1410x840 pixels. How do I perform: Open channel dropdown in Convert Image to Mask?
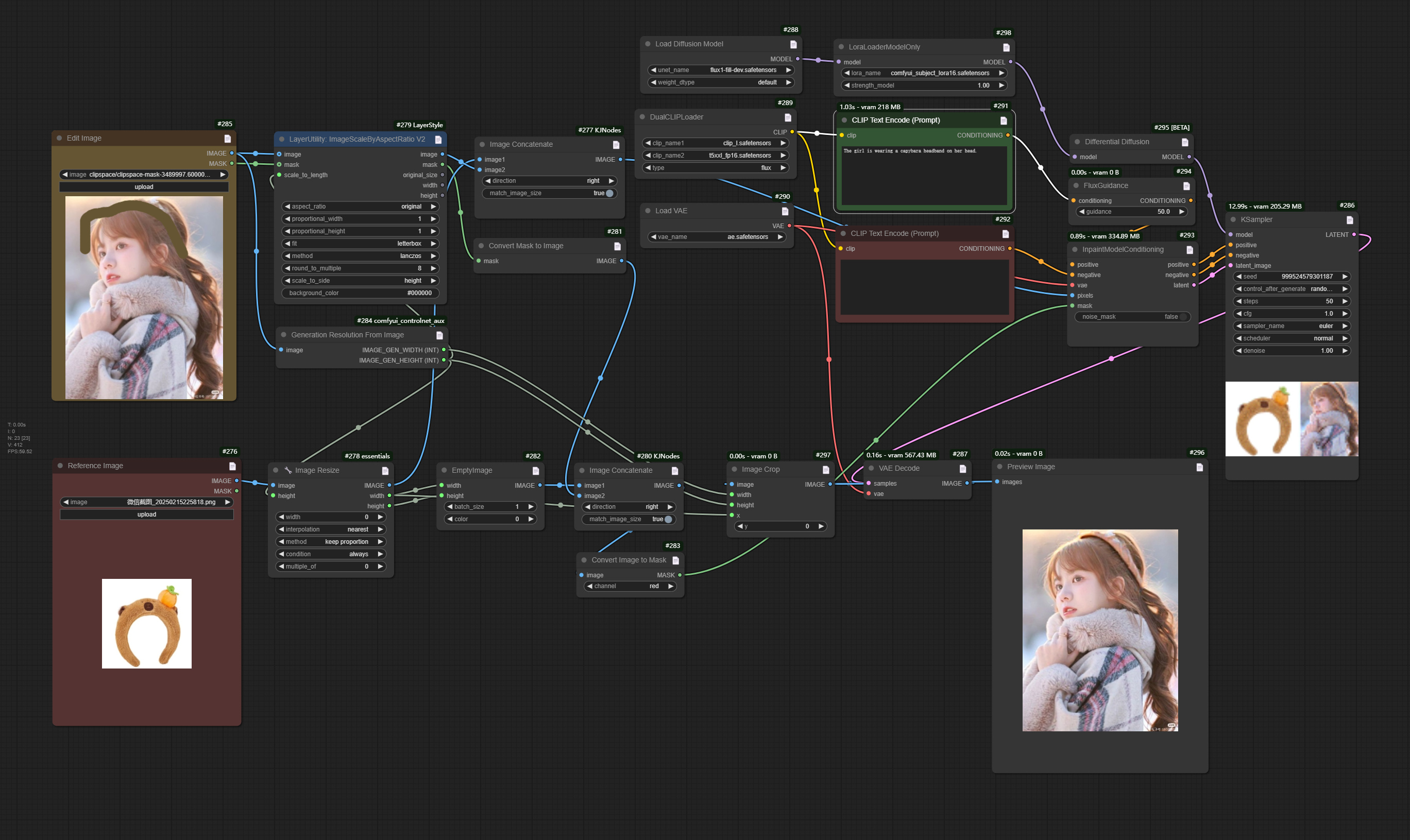point(630,586)
